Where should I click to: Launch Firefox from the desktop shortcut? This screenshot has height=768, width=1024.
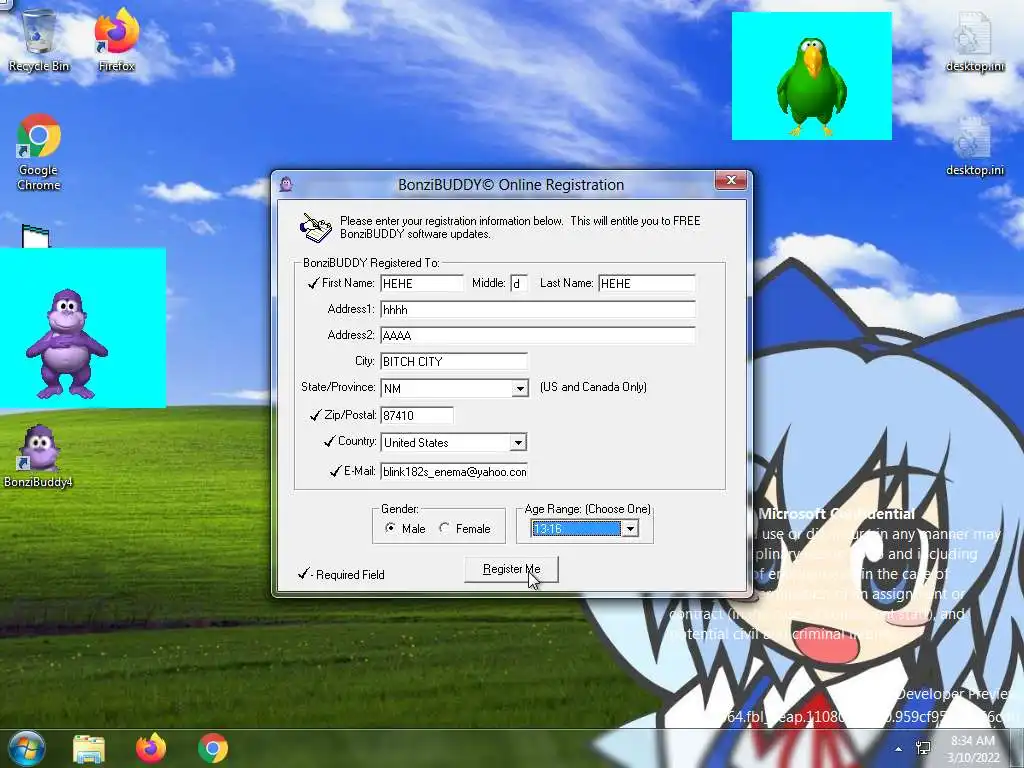coord(116,38)
